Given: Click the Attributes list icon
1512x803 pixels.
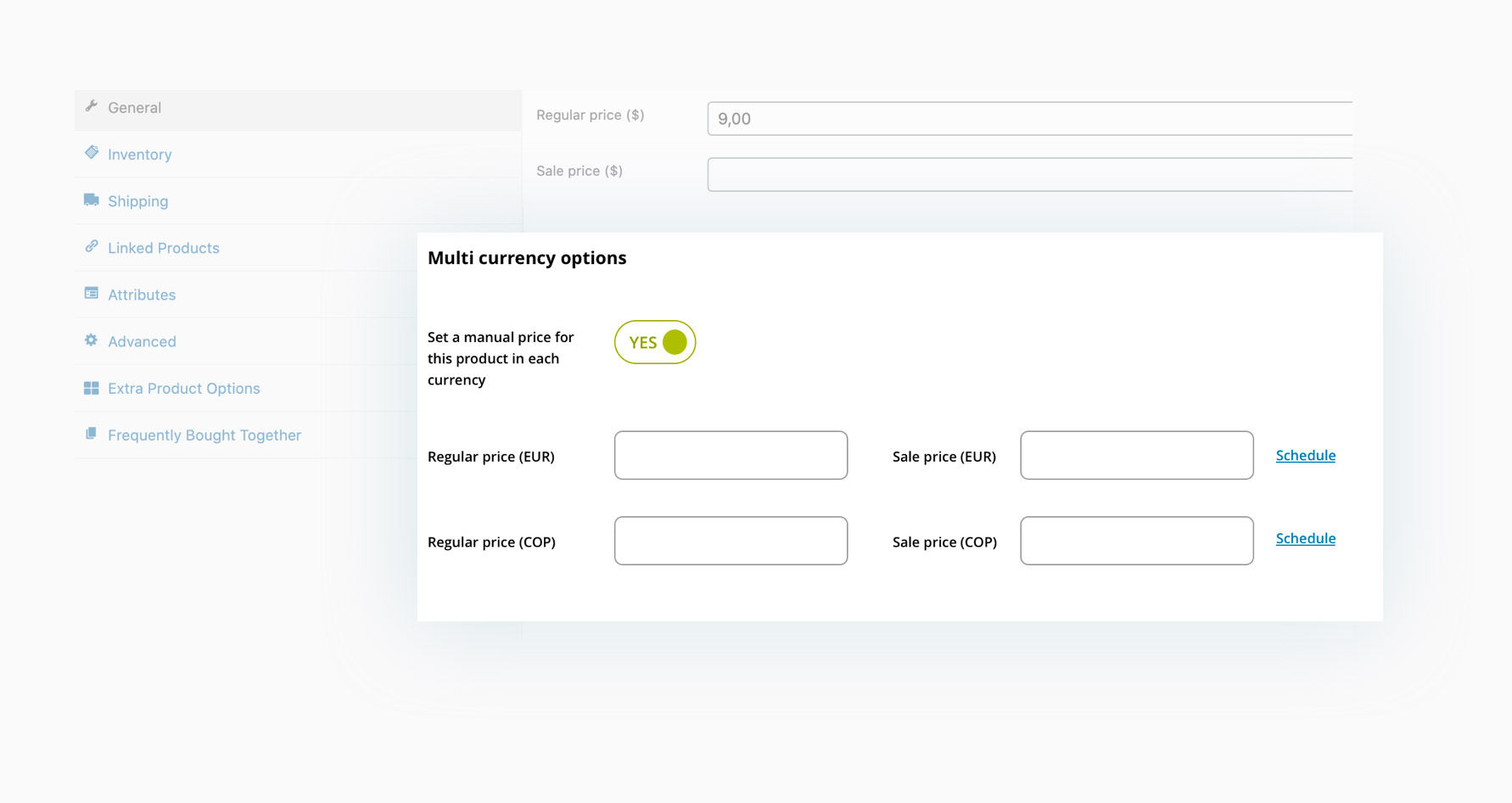Looking at the screenshot, I should (92, 293).
